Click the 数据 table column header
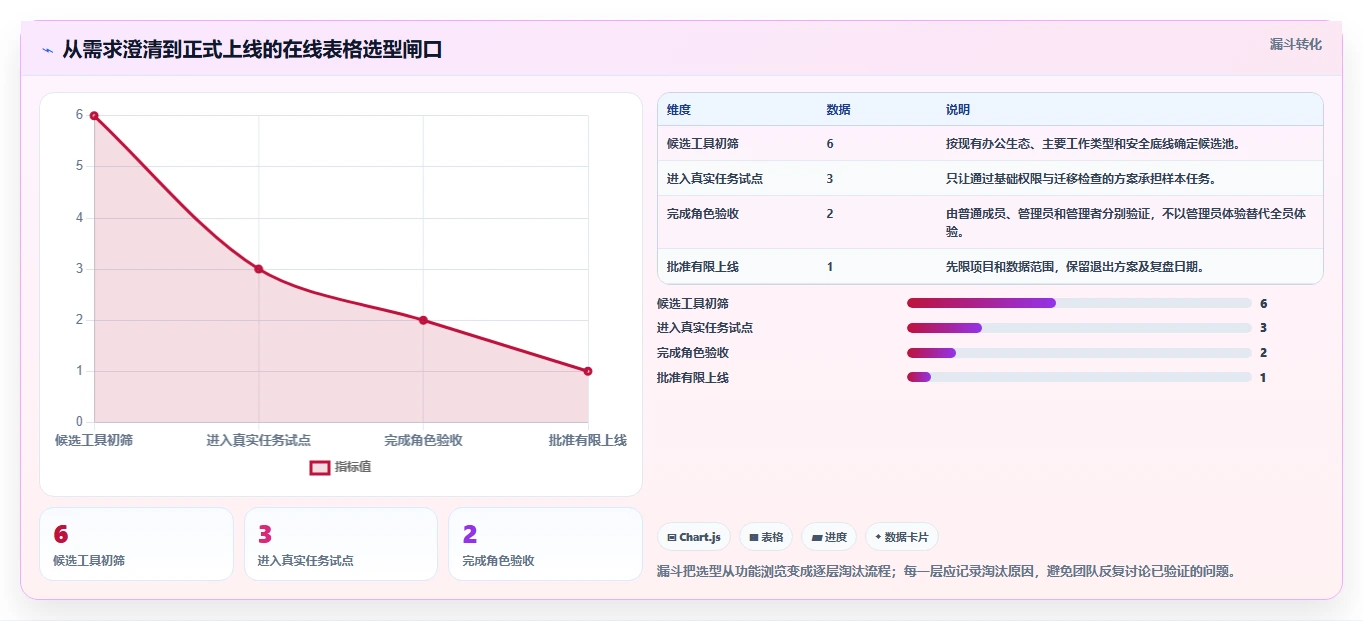Viewport: 1363px width, 621px height. [x=839, y=110]
